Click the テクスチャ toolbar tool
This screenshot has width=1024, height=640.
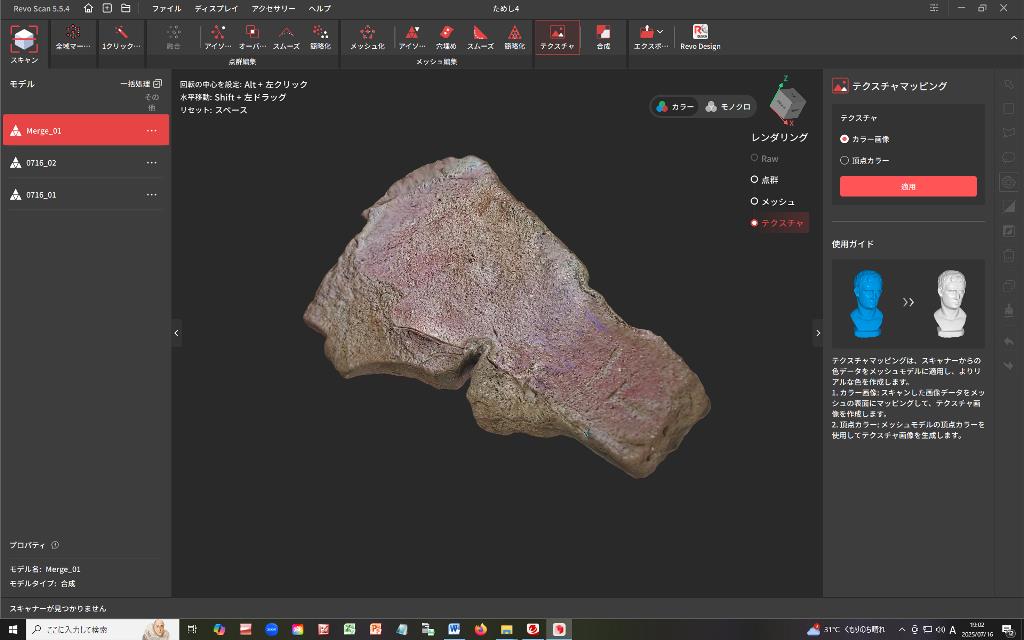coord(557,38)
